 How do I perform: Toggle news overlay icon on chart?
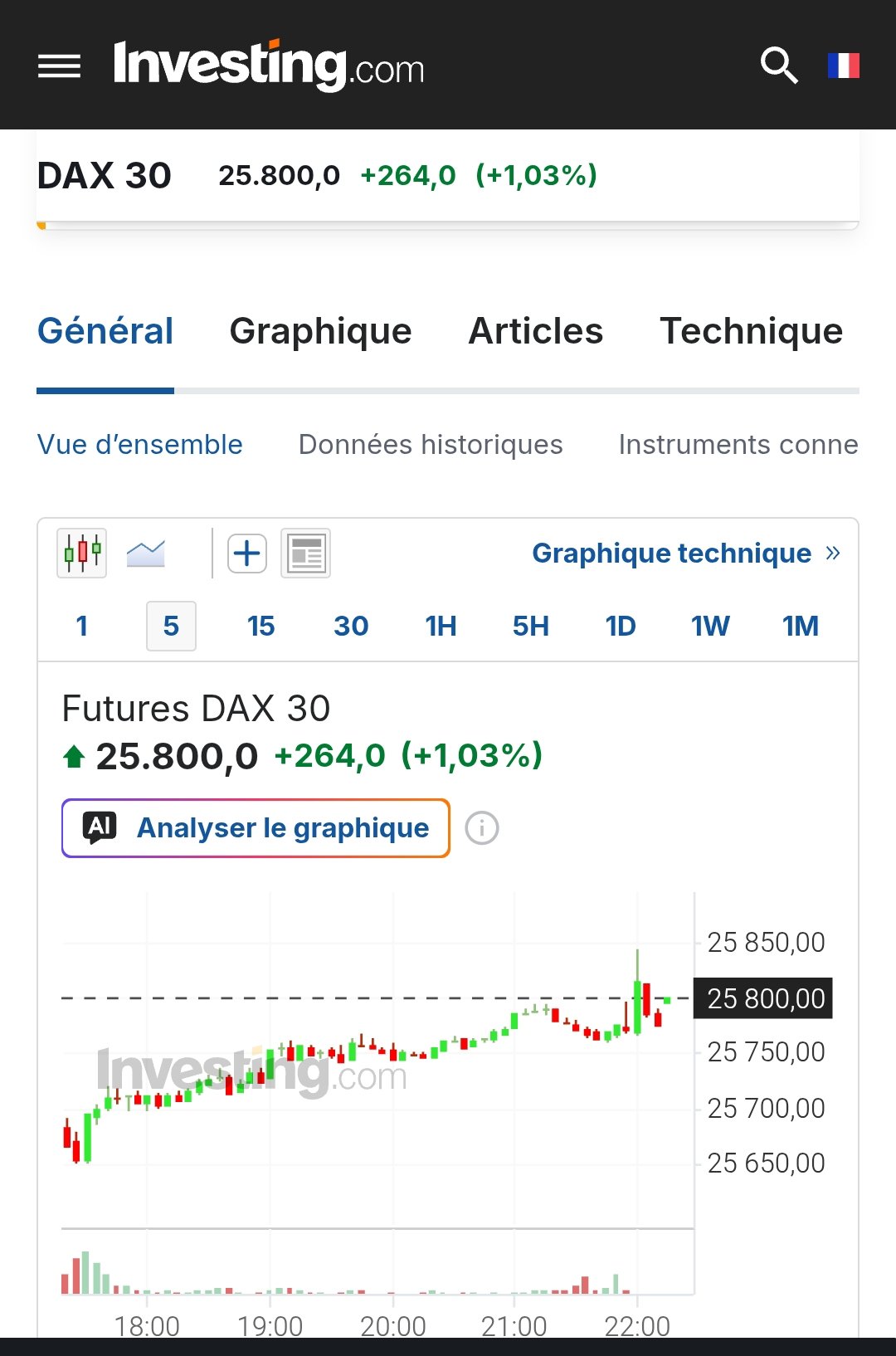(305, 554)
